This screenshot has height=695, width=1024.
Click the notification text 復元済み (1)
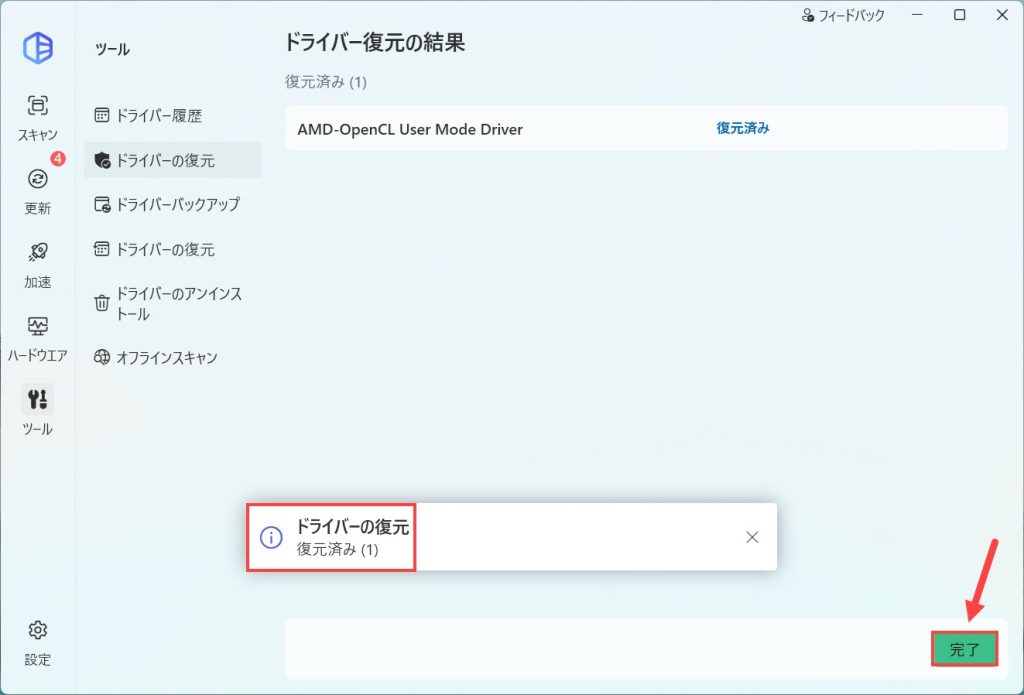(338, 549)
